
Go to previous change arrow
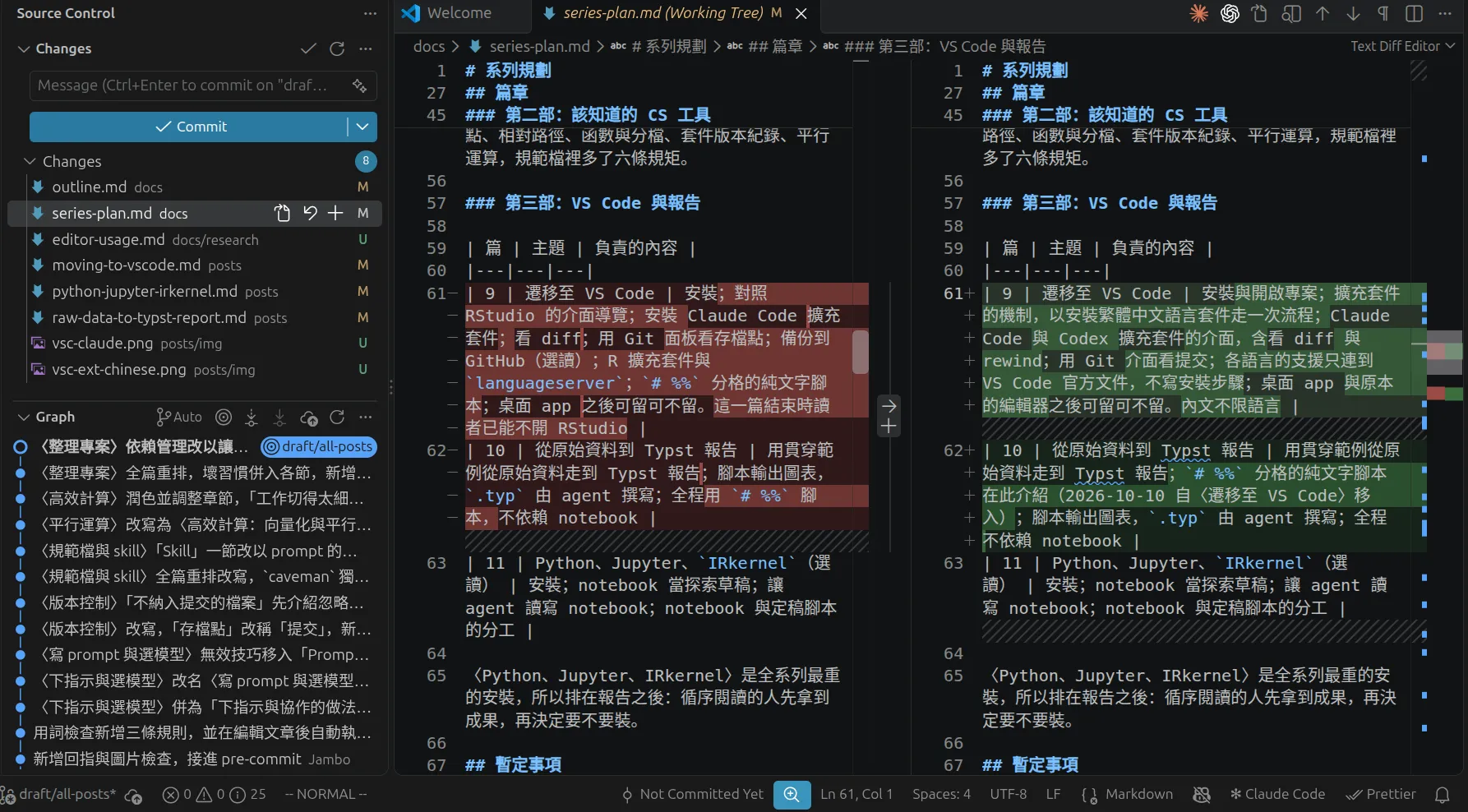(1323, 13)
